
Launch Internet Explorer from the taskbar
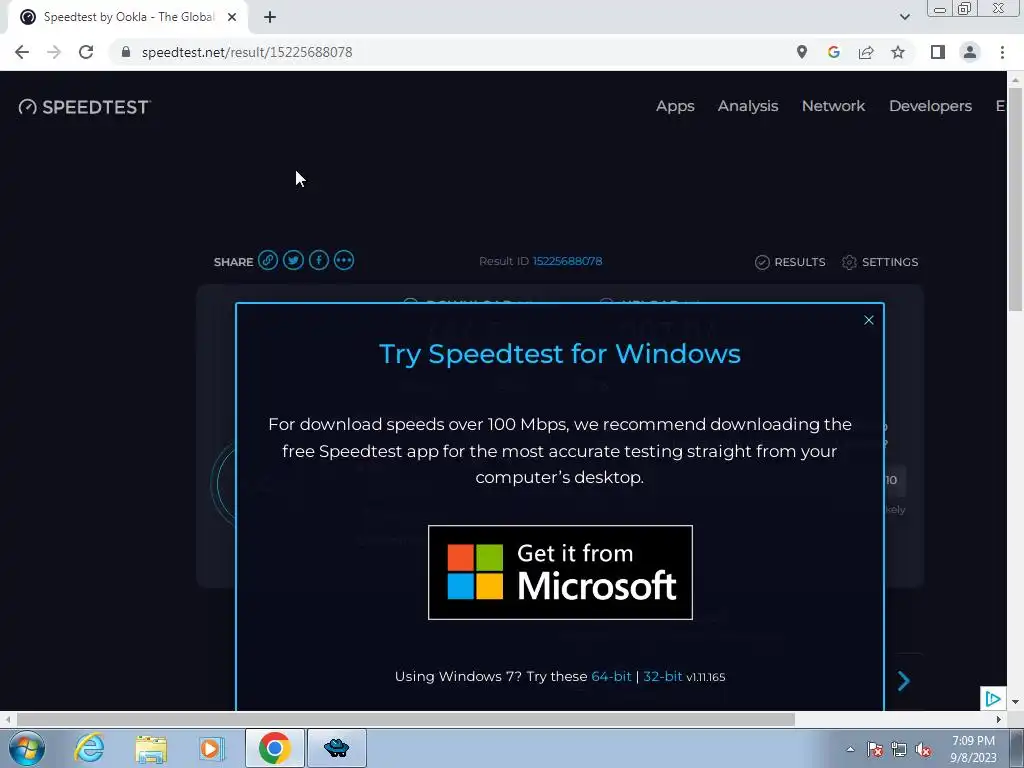point(89,748)
